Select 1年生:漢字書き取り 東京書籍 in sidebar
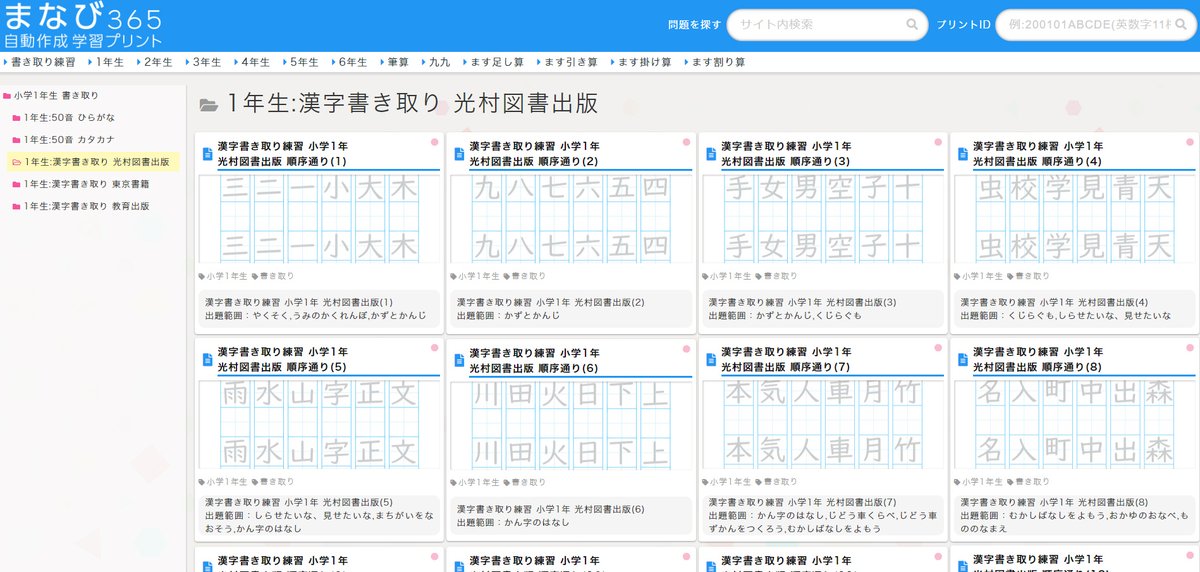Viewport: 1200px width, 572px height. click(x=87, y=184)
